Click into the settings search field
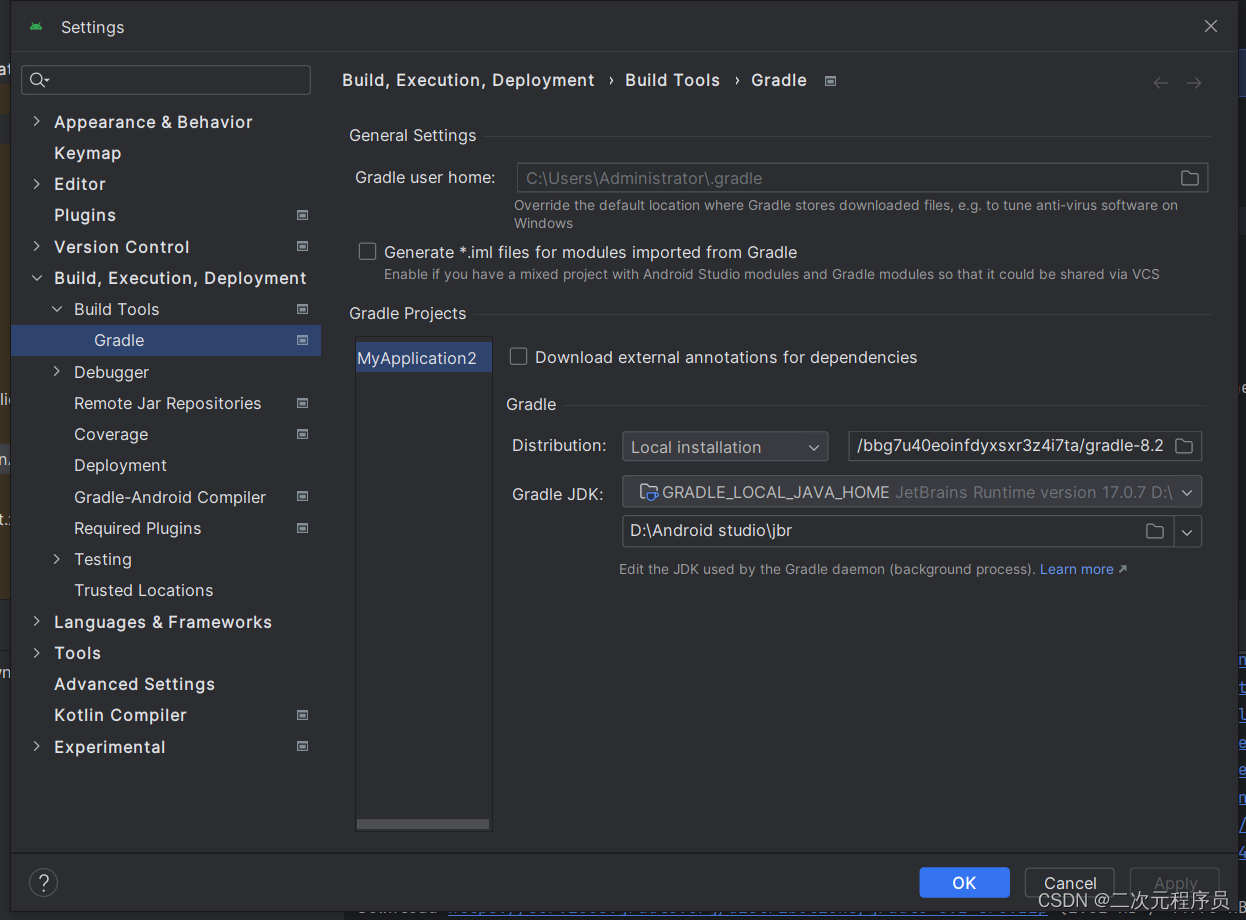 [x=166, y=80]
